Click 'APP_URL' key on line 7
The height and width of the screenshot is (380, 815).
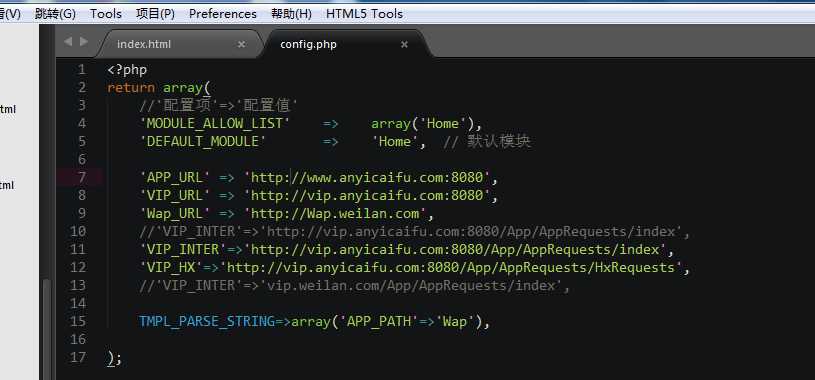(175, 178)
